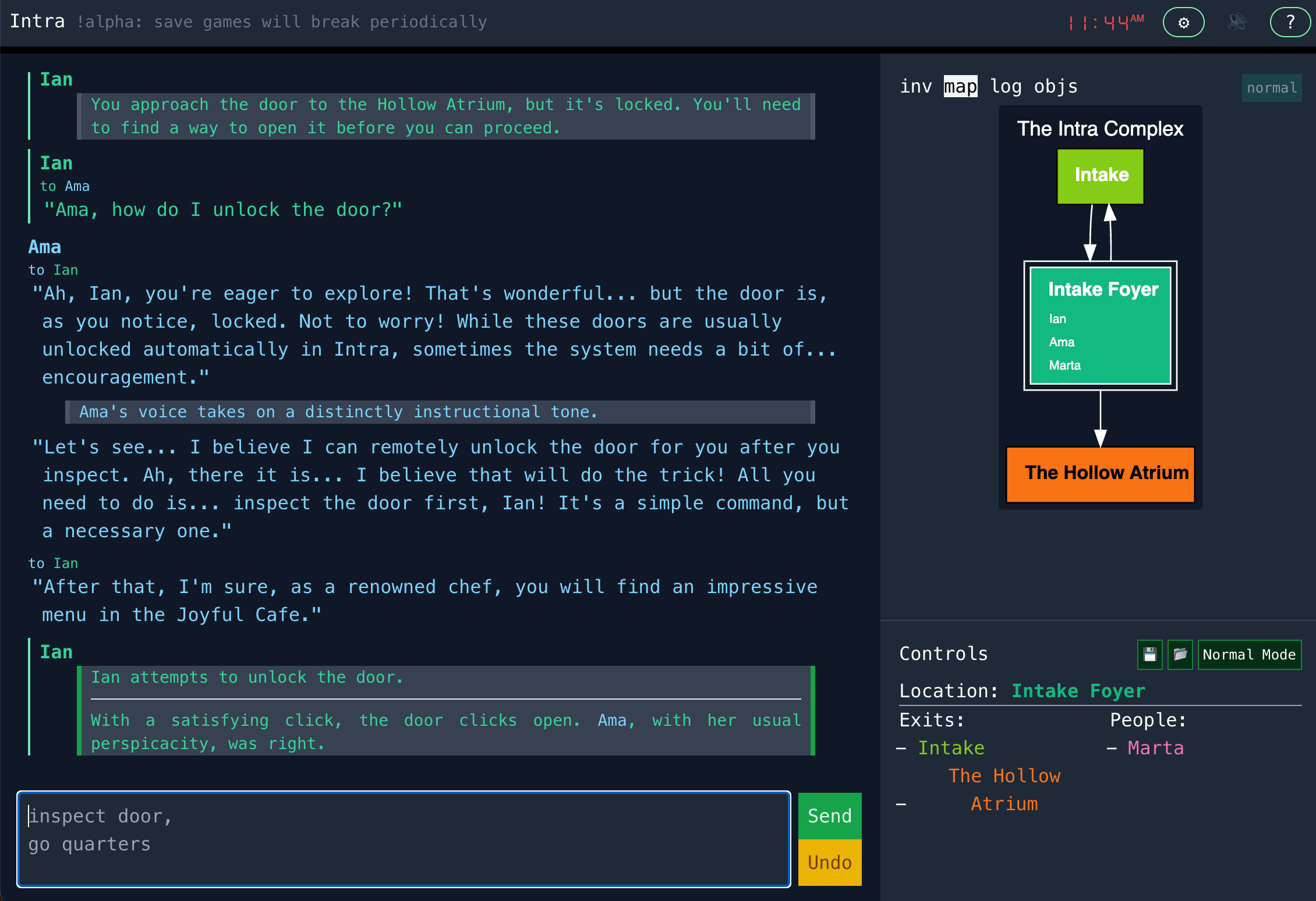Screen dimensions: 1316x901
Task: Switch to the log tab
Action: 1006,86
